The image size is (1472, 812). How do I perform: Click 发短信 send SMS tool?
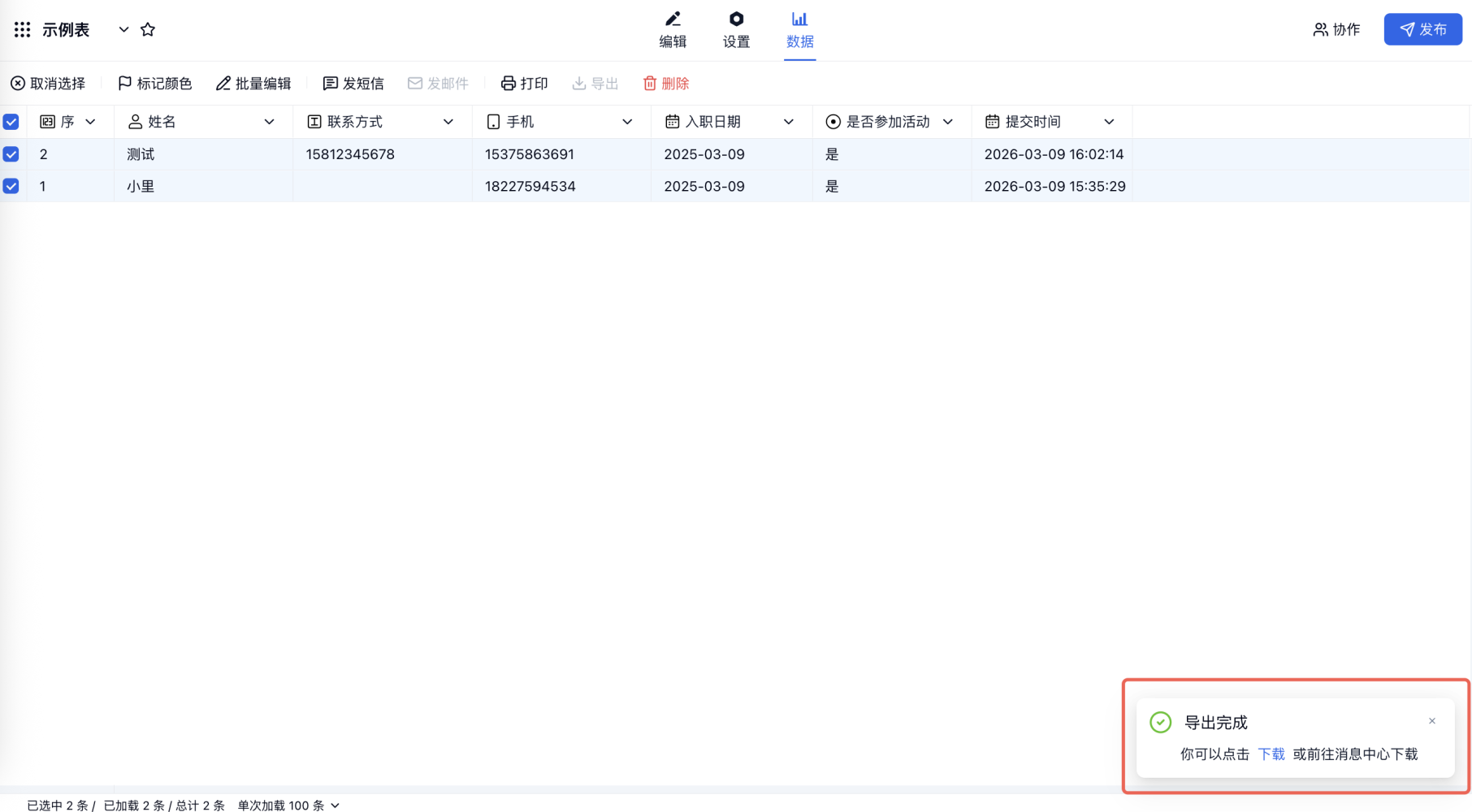tap(353, 84)
